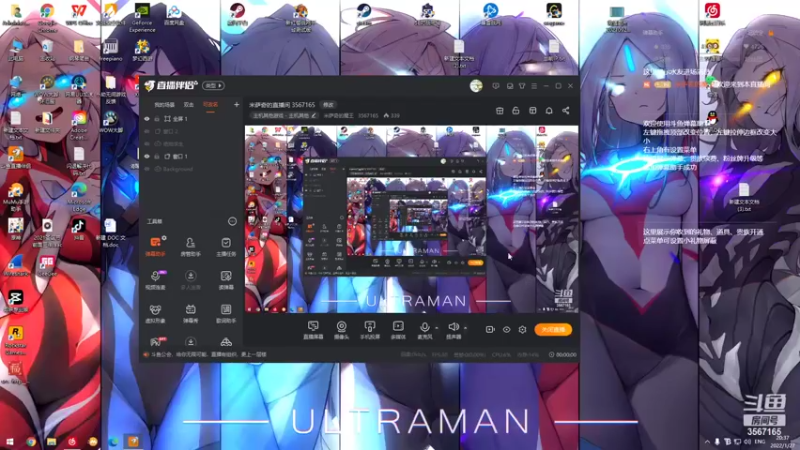Open the 弹幕助手 tool in the toolbox
800x450 pixels.
point(155,246)
